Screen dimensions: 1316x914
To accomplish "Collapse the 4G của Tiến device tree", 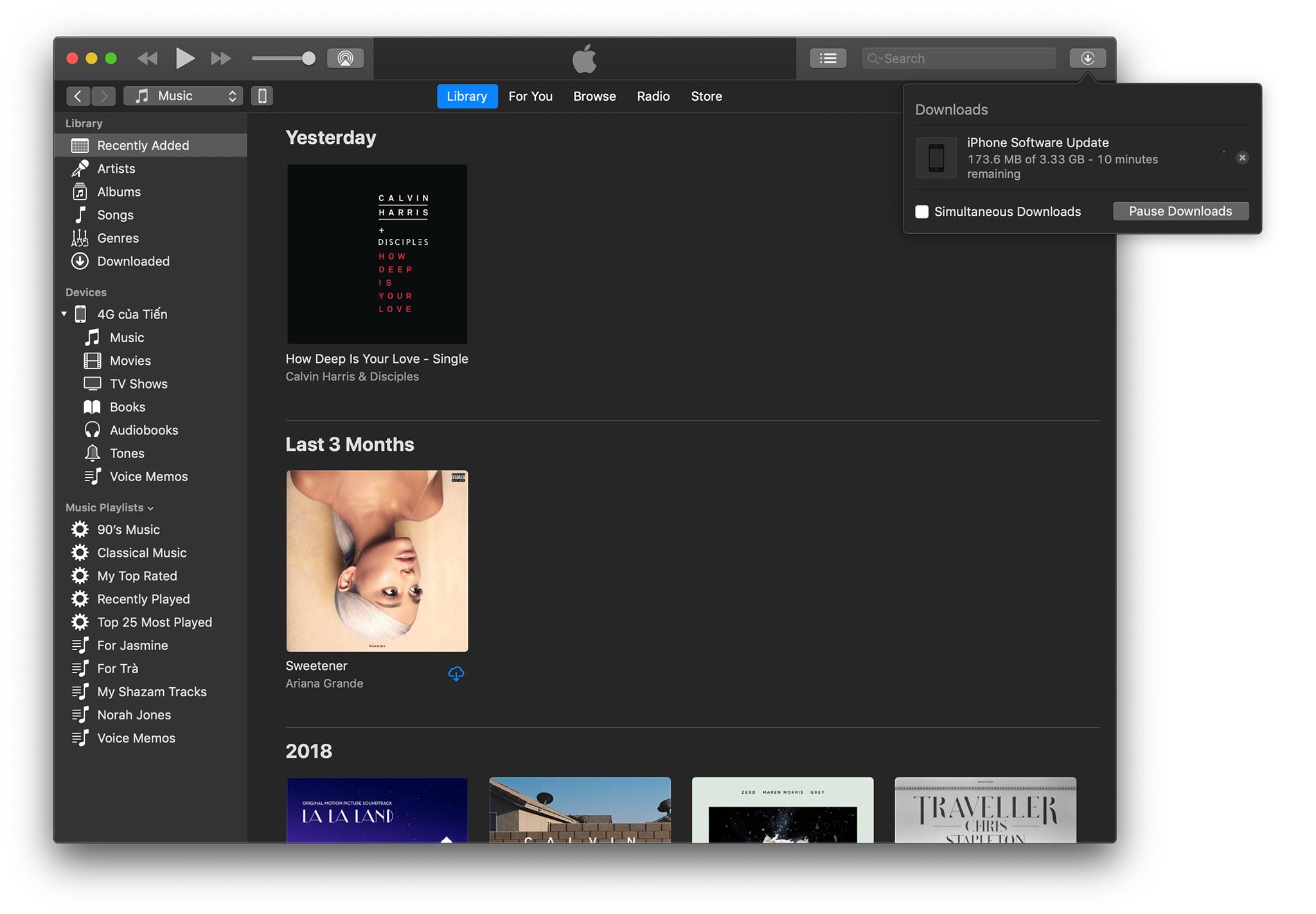I will (x=64, y=314).
